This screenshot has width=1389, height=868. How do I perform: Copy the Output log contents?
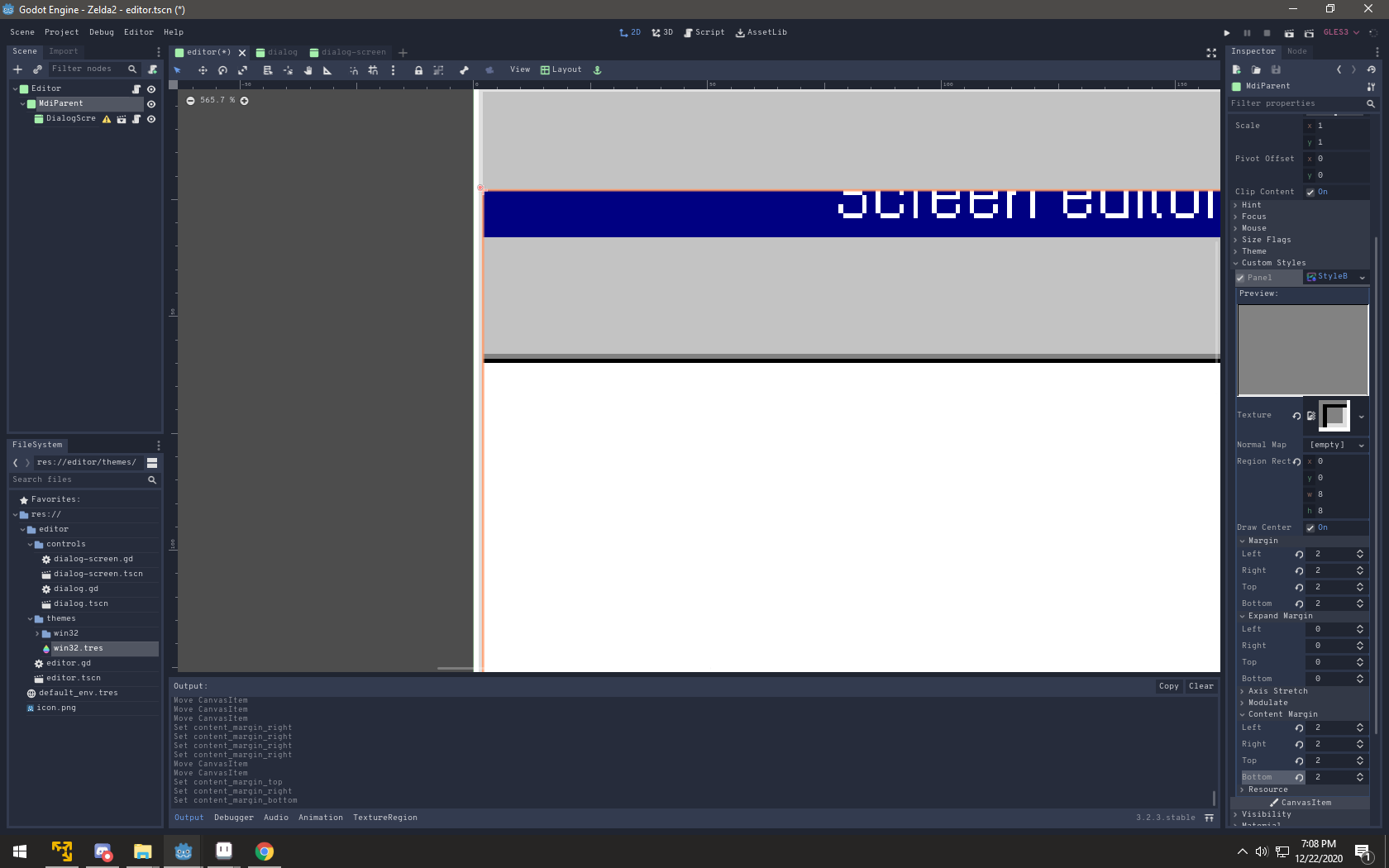coord(1168,686)
